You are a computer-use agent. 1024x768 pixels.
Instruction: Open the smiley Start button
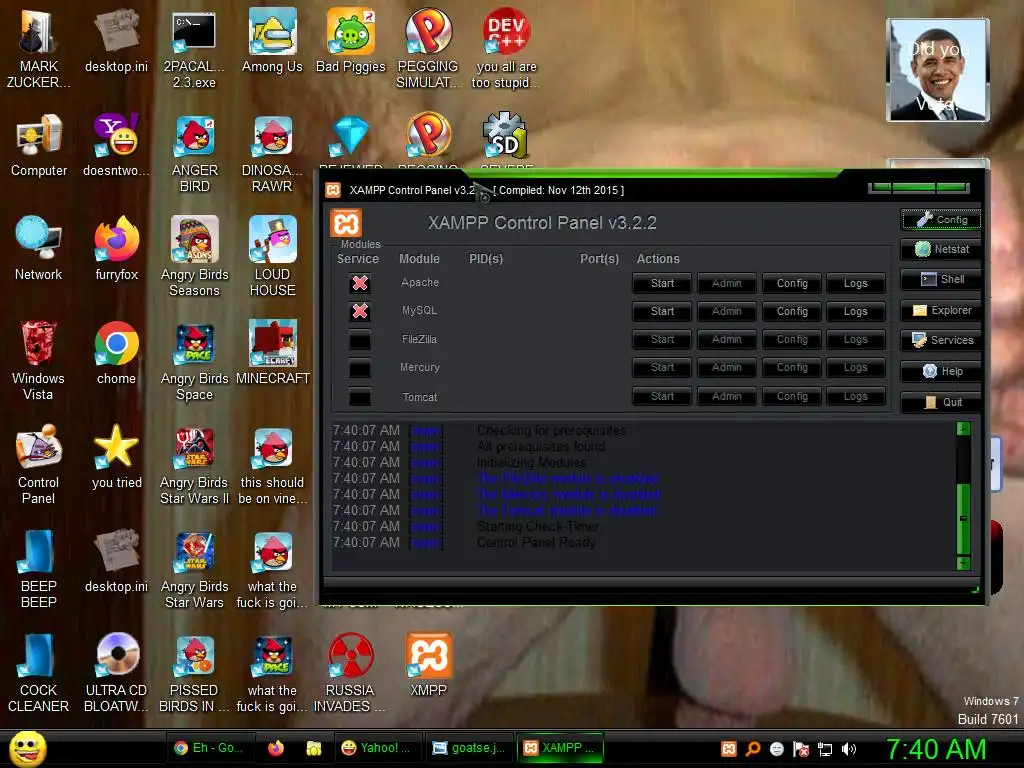pyautogui.click(x=27, y=749)
